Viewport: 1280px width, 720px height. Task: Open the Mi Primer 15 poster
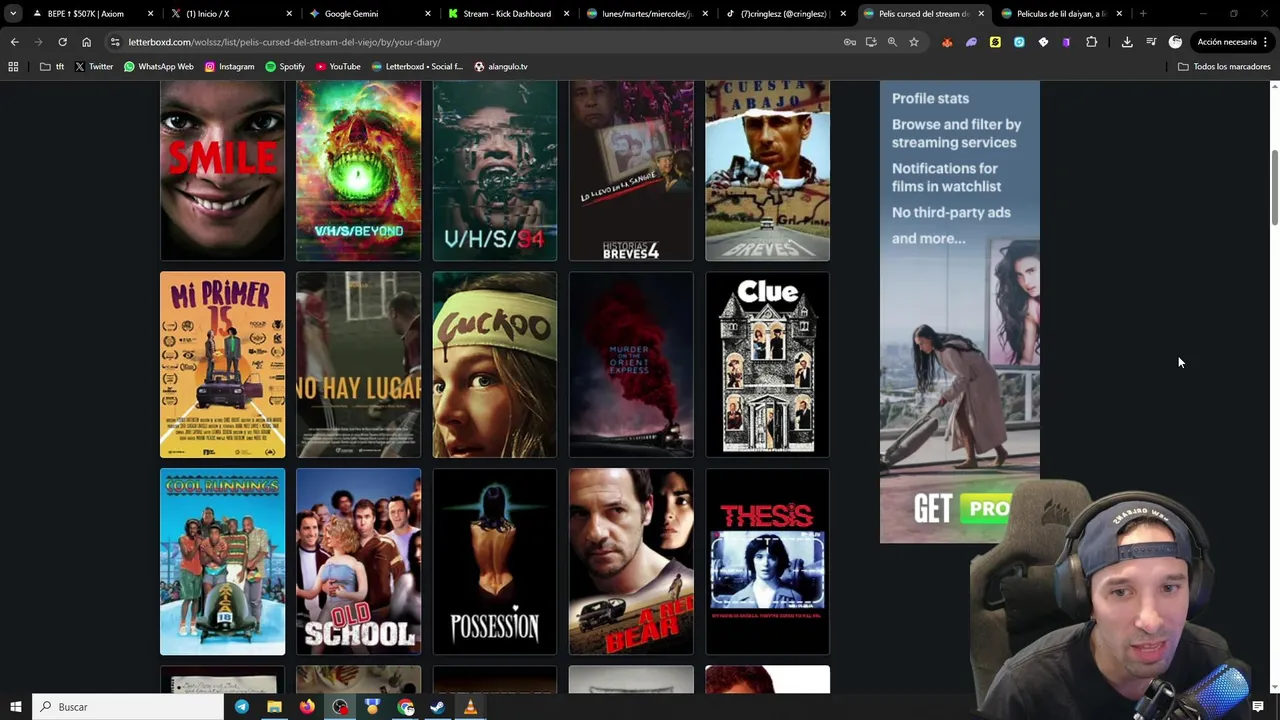(x=222, y=364)
